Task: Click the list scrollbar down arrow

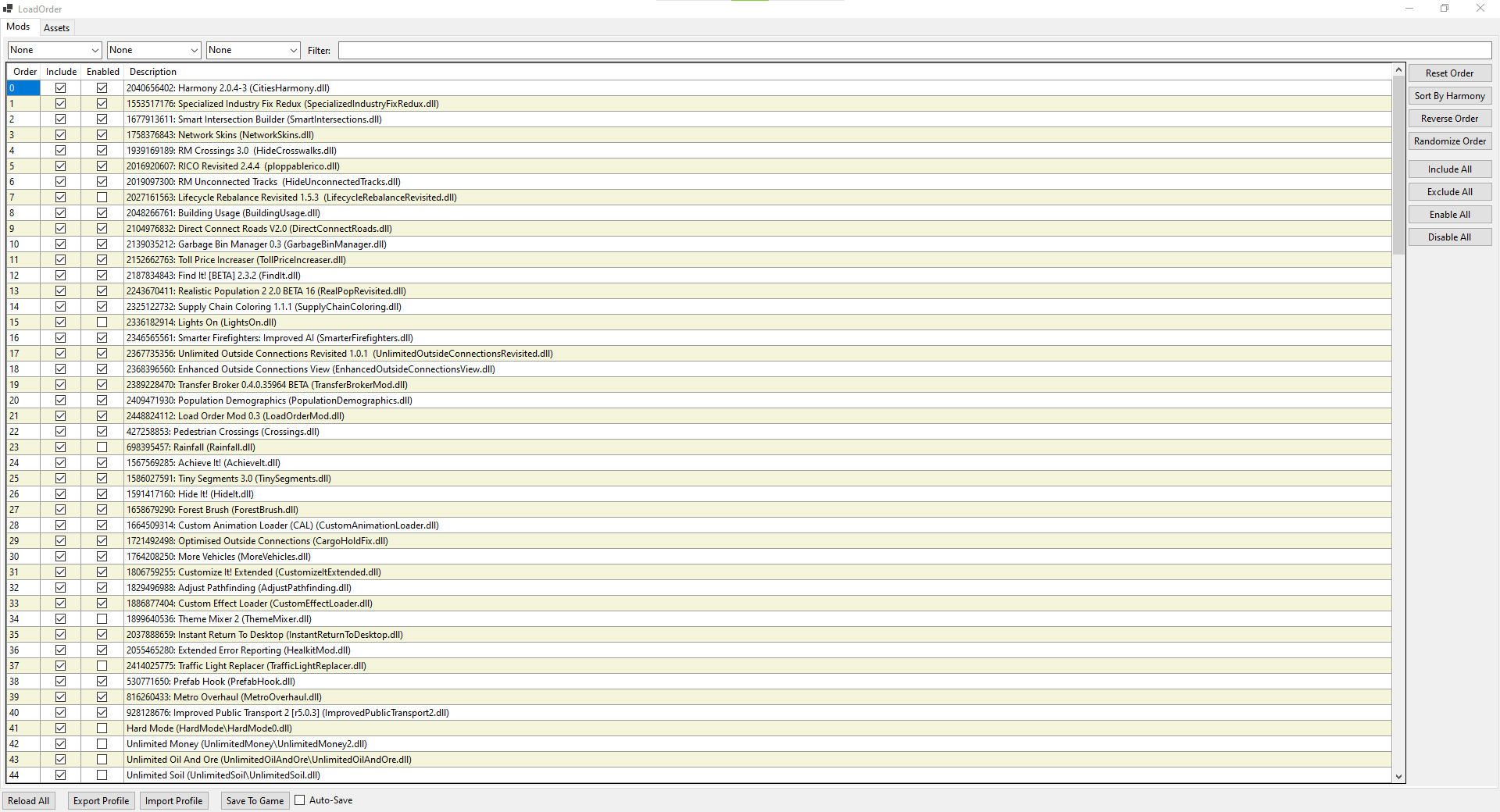Action: click(1398, 777)
